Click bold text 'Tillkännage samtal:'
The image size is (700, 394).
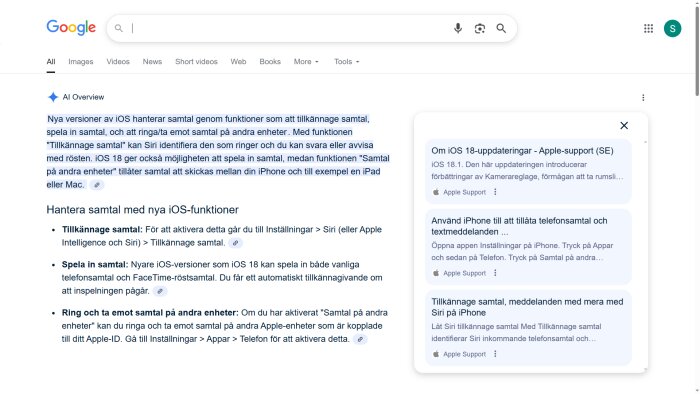pyautogui.click(x=102, y=229)
